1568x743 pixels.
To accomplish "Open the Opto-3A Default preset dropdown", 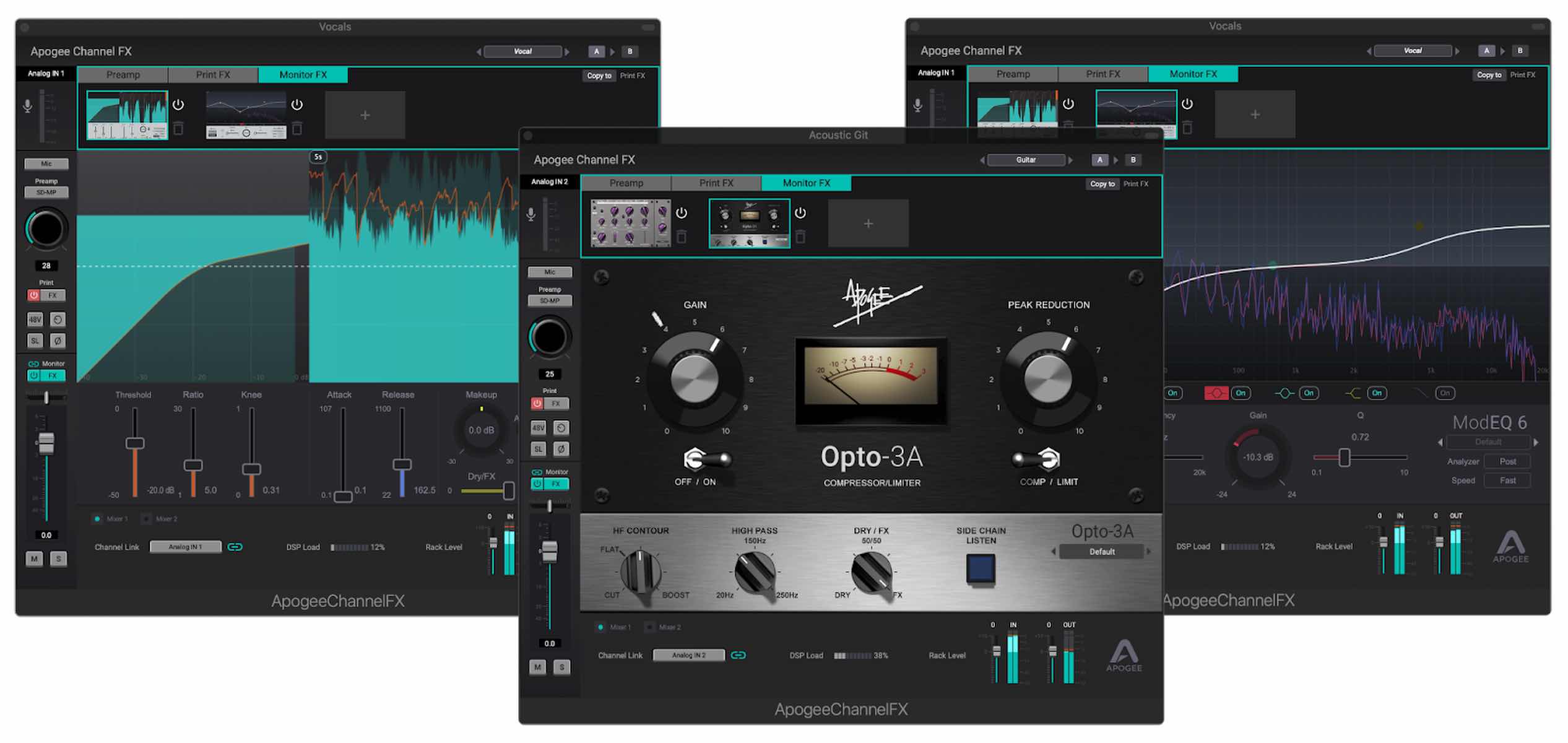I will pyautogui.click(x=1102, y=552).
